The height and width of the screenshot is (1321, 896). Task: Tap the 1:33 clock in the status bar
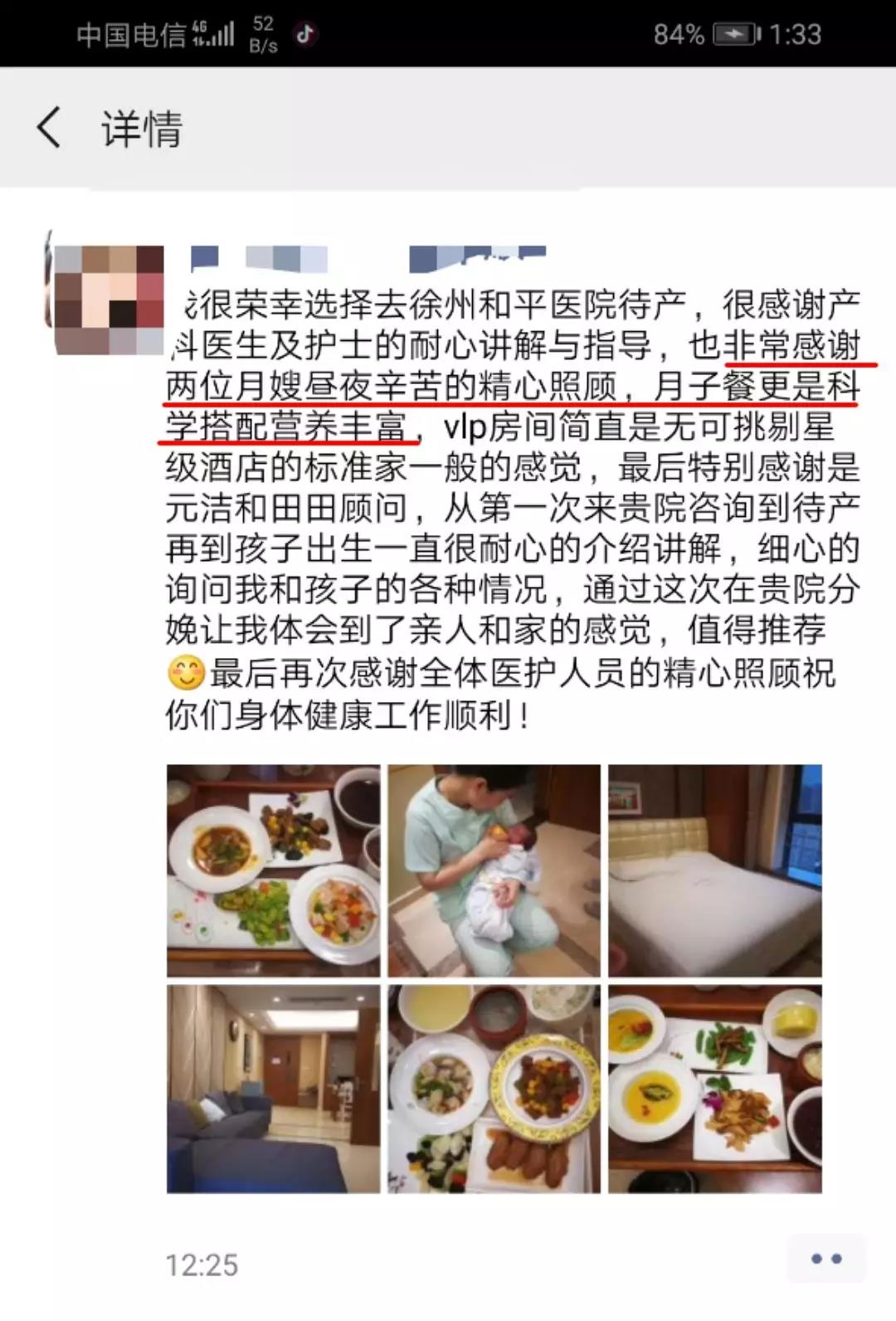pos(795,34)
